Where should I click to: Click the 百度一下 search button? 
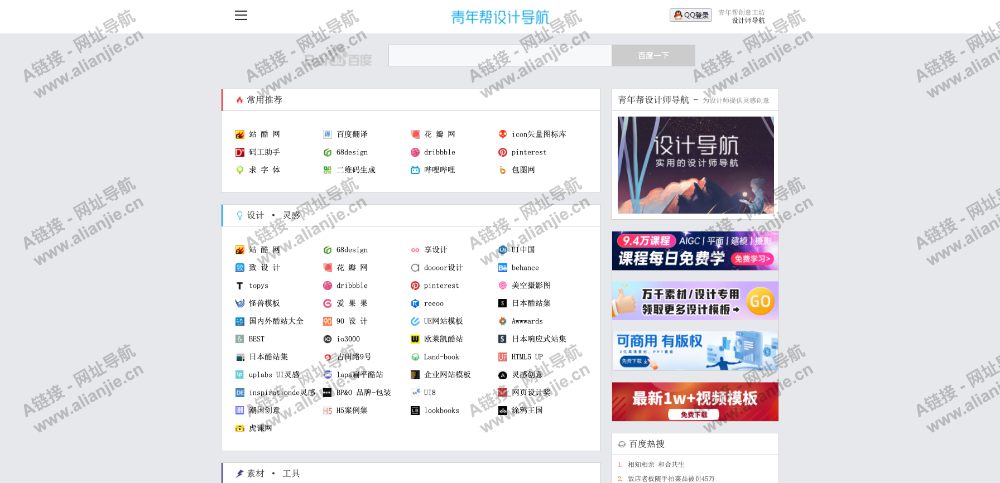click(x=653, y=56)
